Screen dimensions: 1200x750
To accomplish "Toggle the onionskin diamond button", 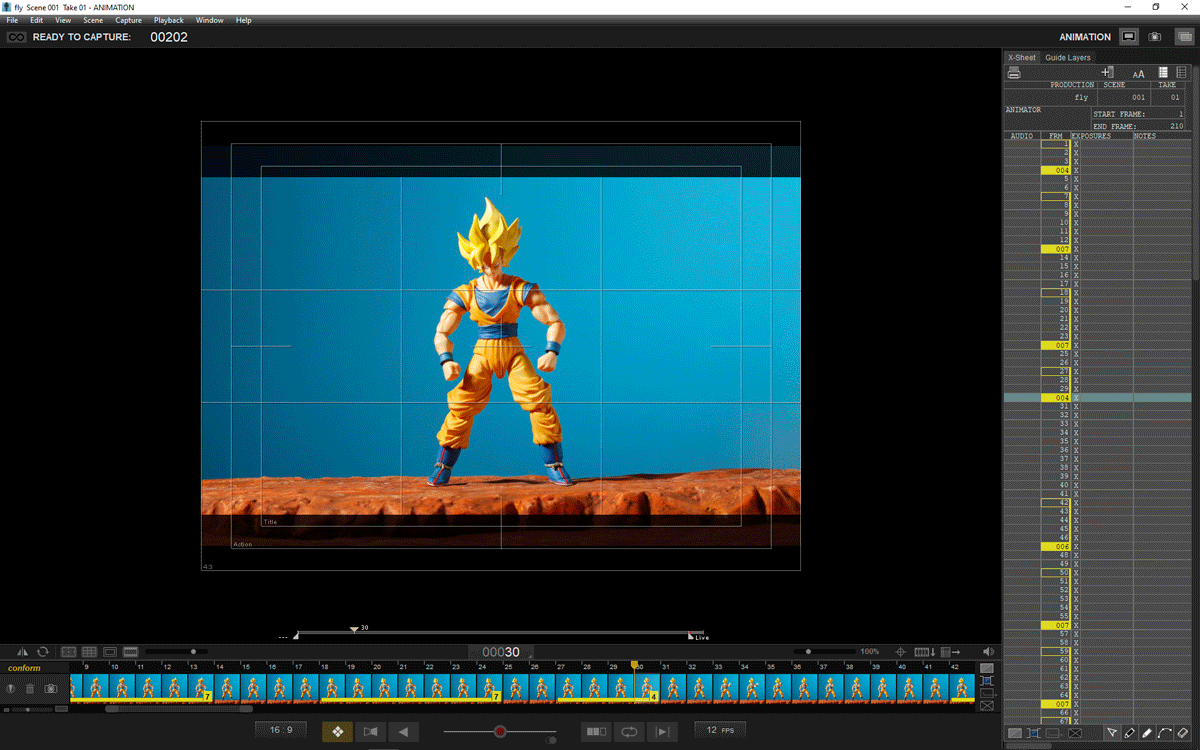I will 337,732.
